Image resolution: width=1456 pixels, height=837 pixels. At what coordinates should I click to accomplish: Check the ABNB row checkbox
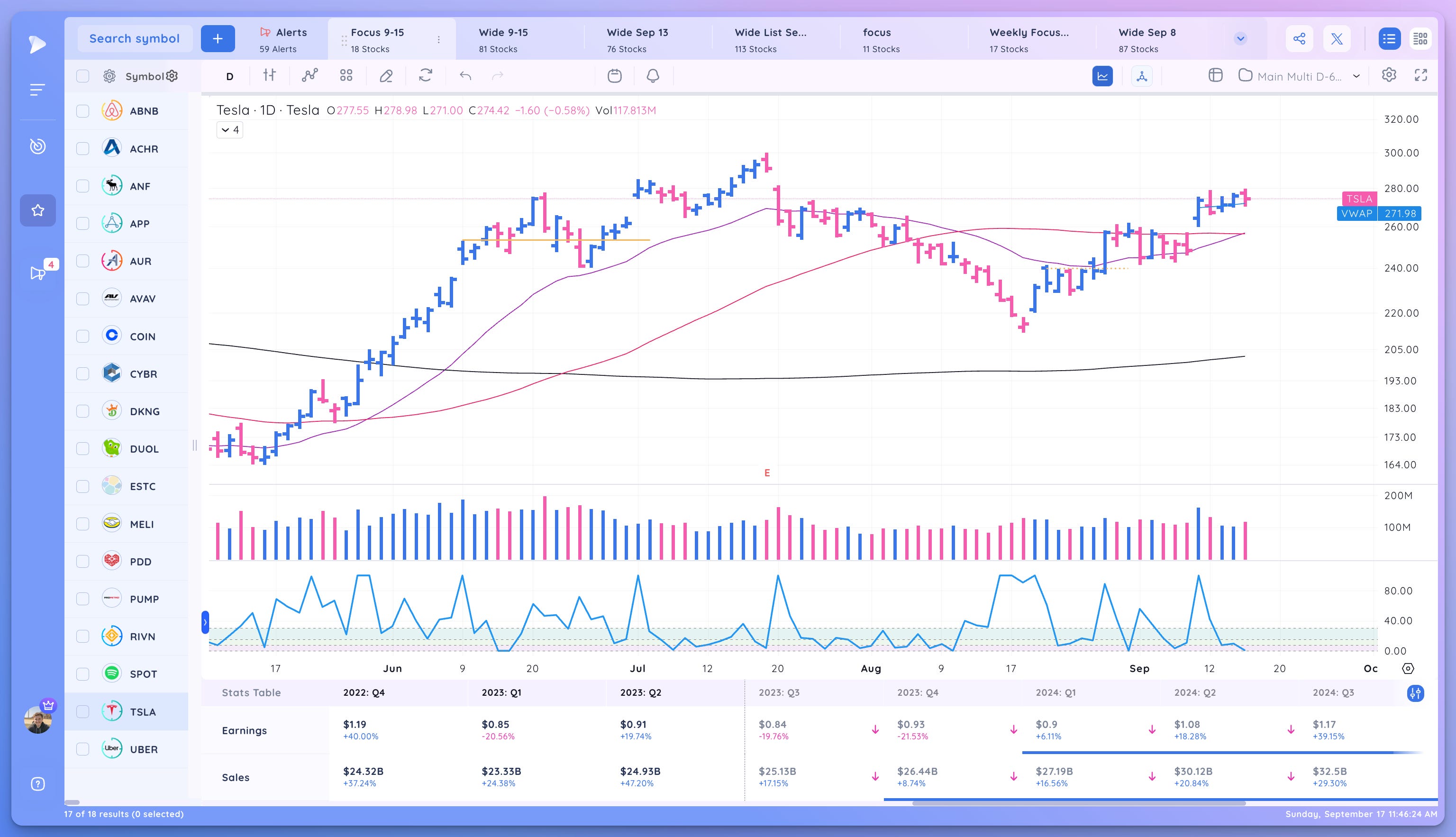pyautogui.click(x=83, y=111)
